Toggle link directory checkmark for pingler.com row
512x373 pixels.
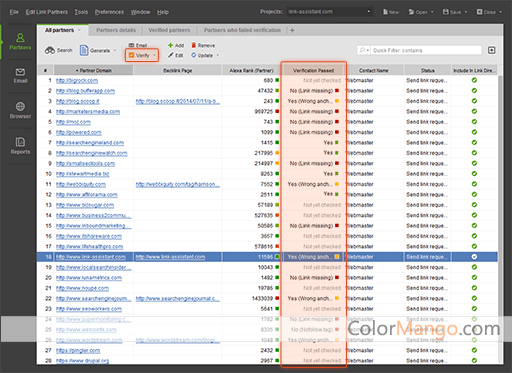point(474,350)
